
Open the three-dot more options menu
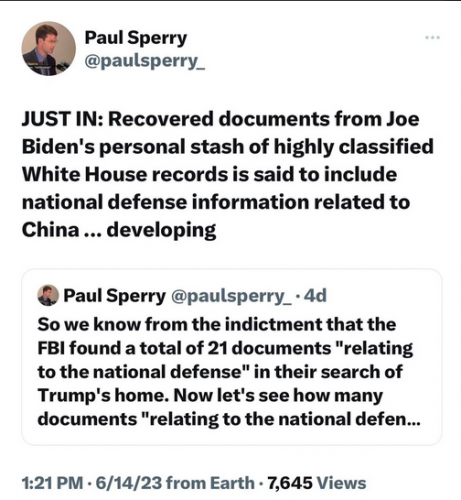point(433,37)
